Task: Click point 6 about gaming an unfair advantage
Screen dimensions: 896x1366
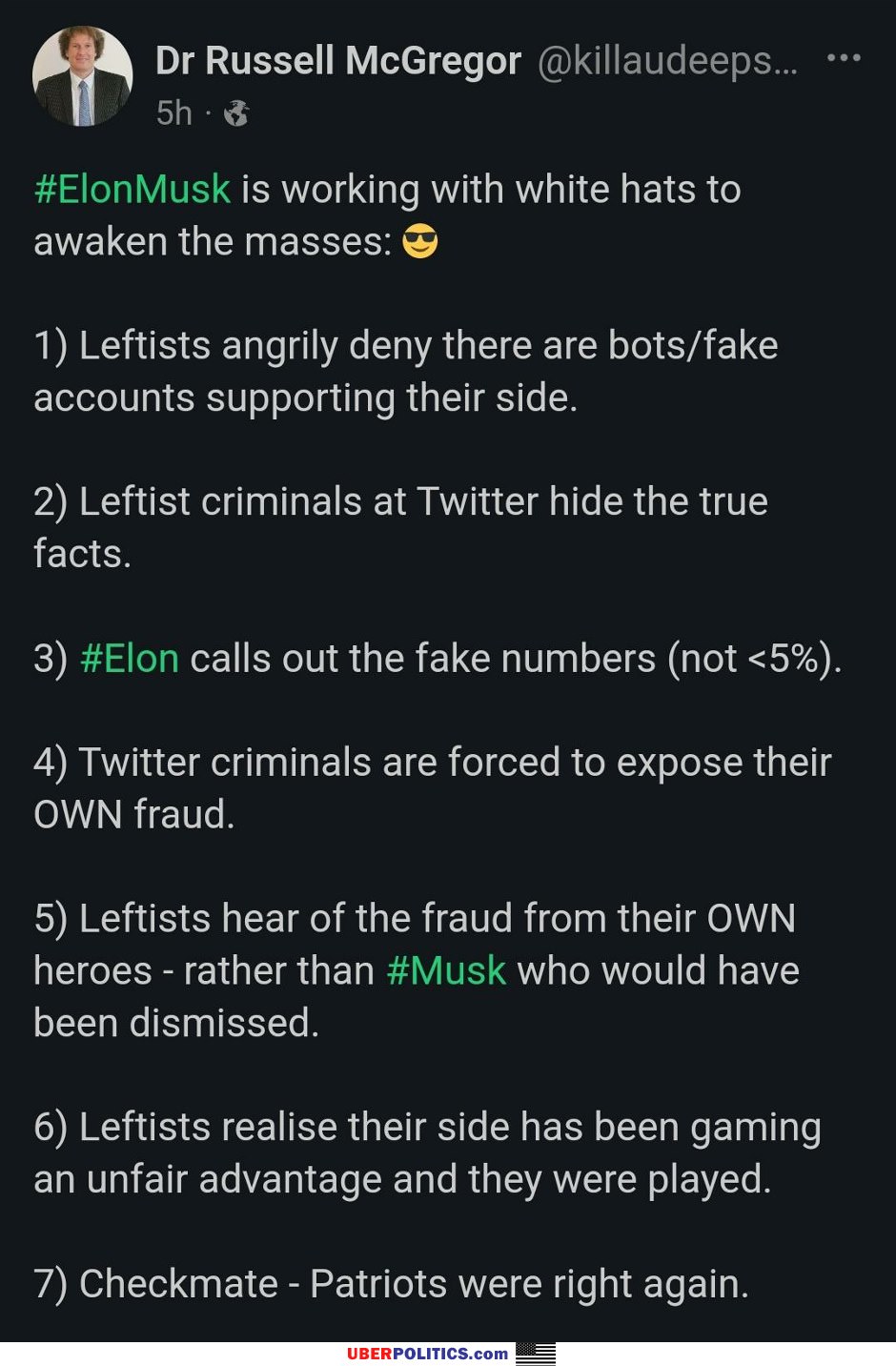Action: 427,1153
